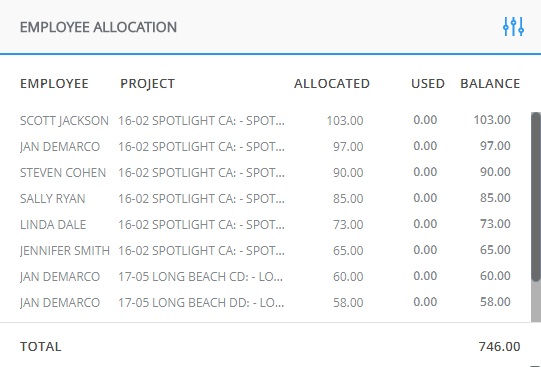Open Jan DeMarco's 16-02 Spotlight CA project

[201, 147]
